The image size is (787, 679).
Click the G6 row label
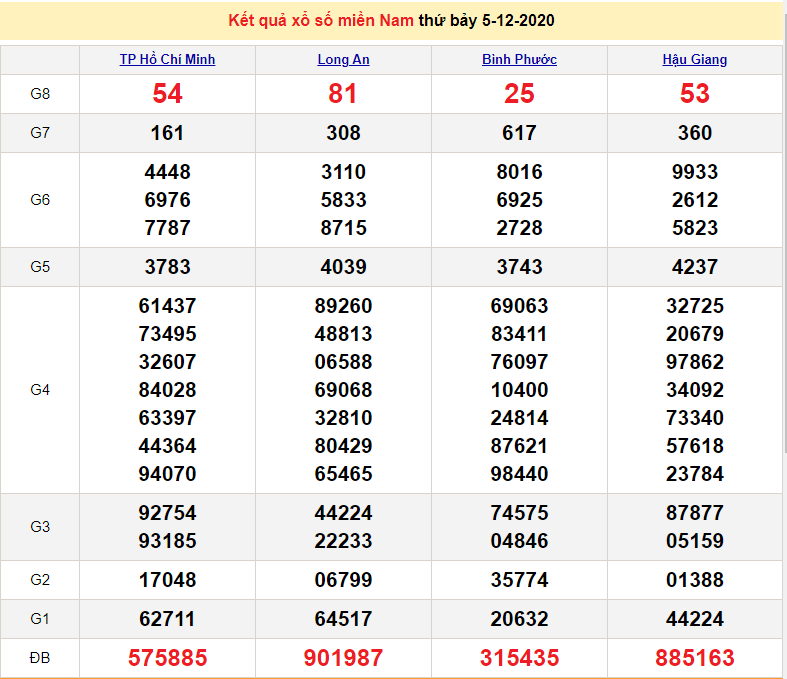[x=40, y=200]
